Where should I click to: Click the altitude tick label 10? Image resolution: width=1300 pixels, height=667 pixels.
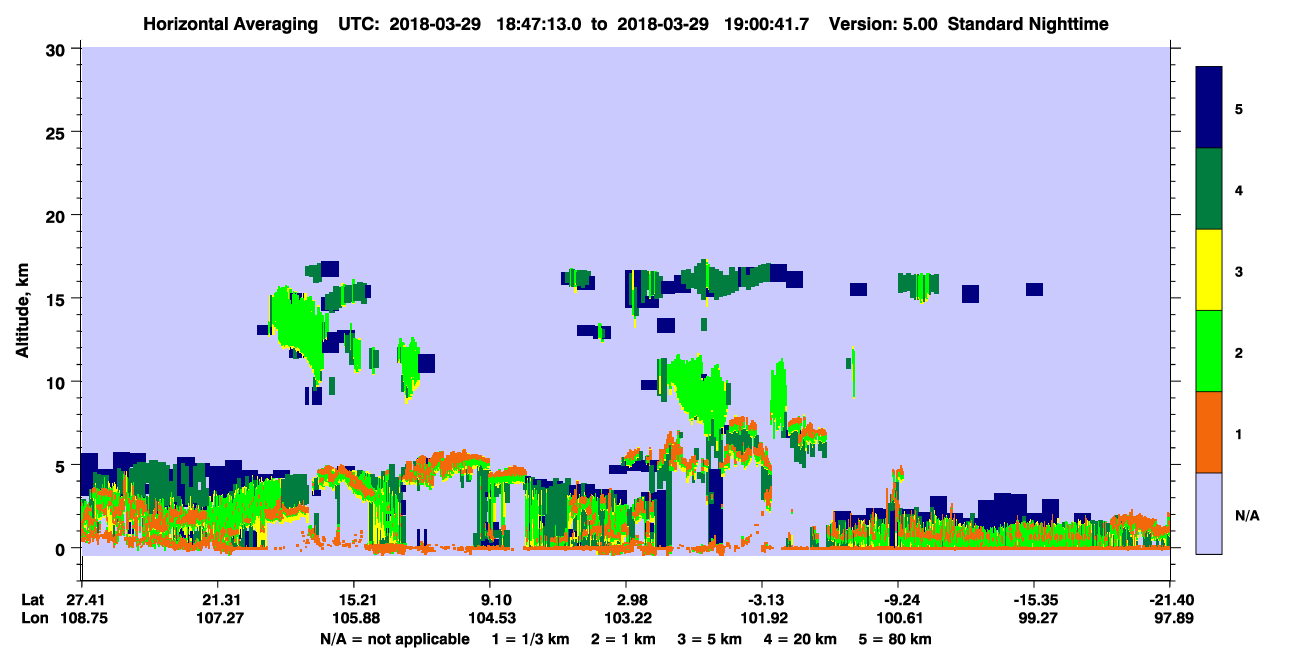(x=58, y=382)
